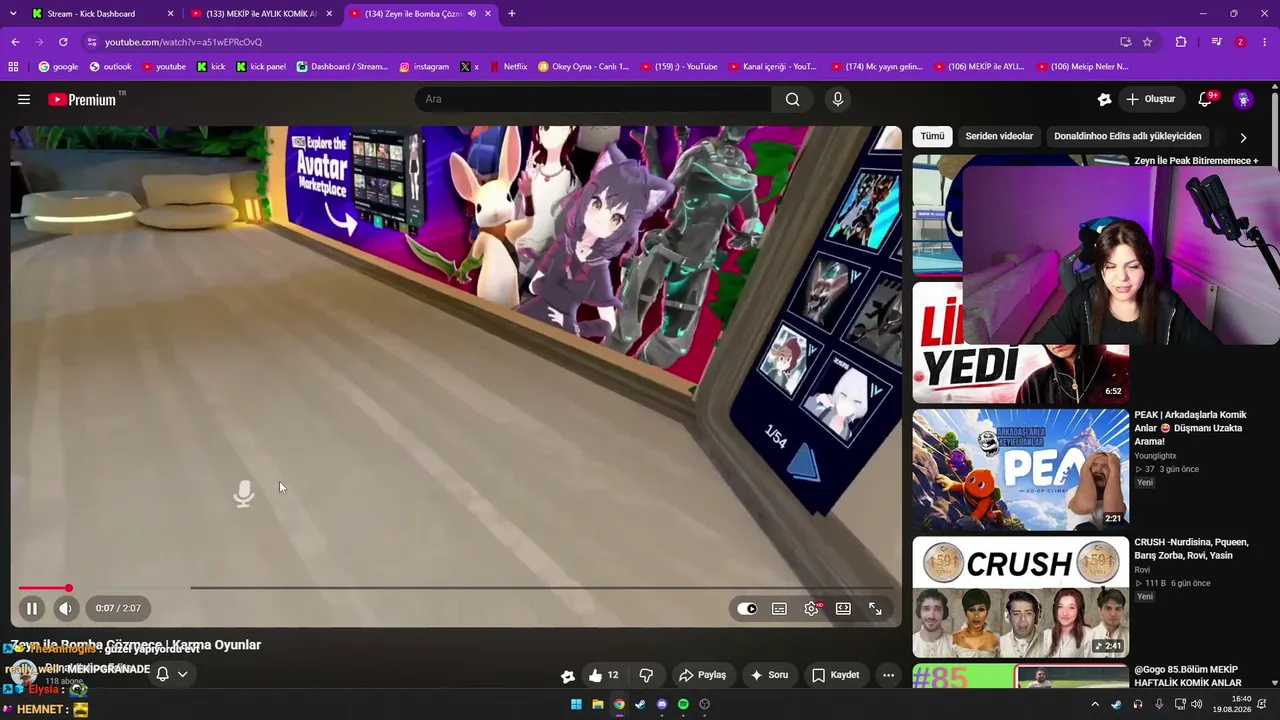Enter fullscreen mode

[x=875, y=608]
